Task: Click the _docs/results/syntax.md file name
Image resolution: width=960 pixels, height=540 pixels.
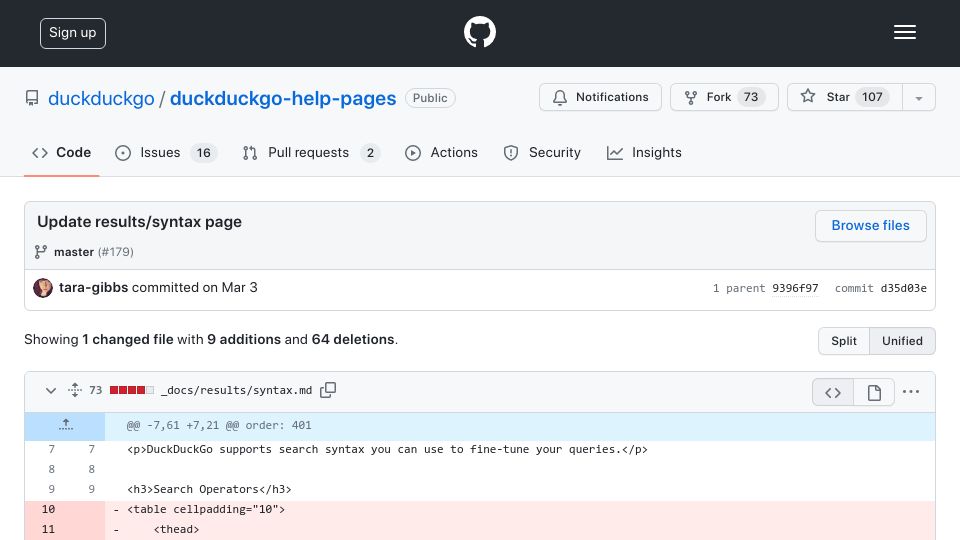Action: (x=236, y=391)
